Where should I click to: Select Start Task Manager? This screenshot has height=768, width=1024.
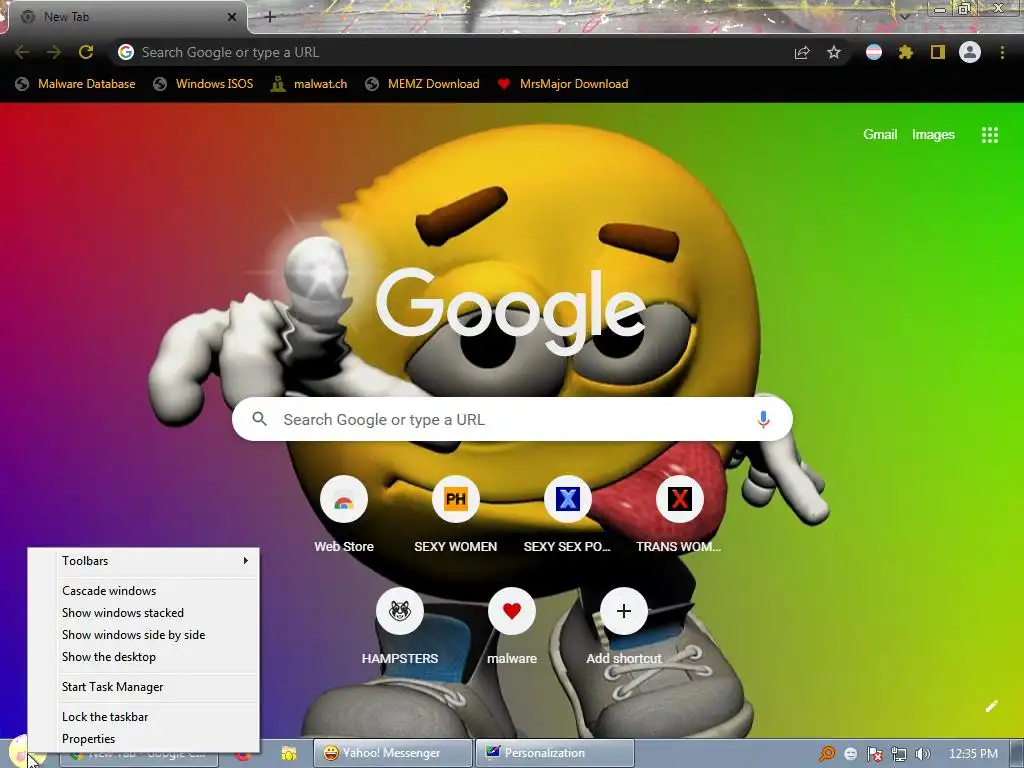tap(112, 687)
